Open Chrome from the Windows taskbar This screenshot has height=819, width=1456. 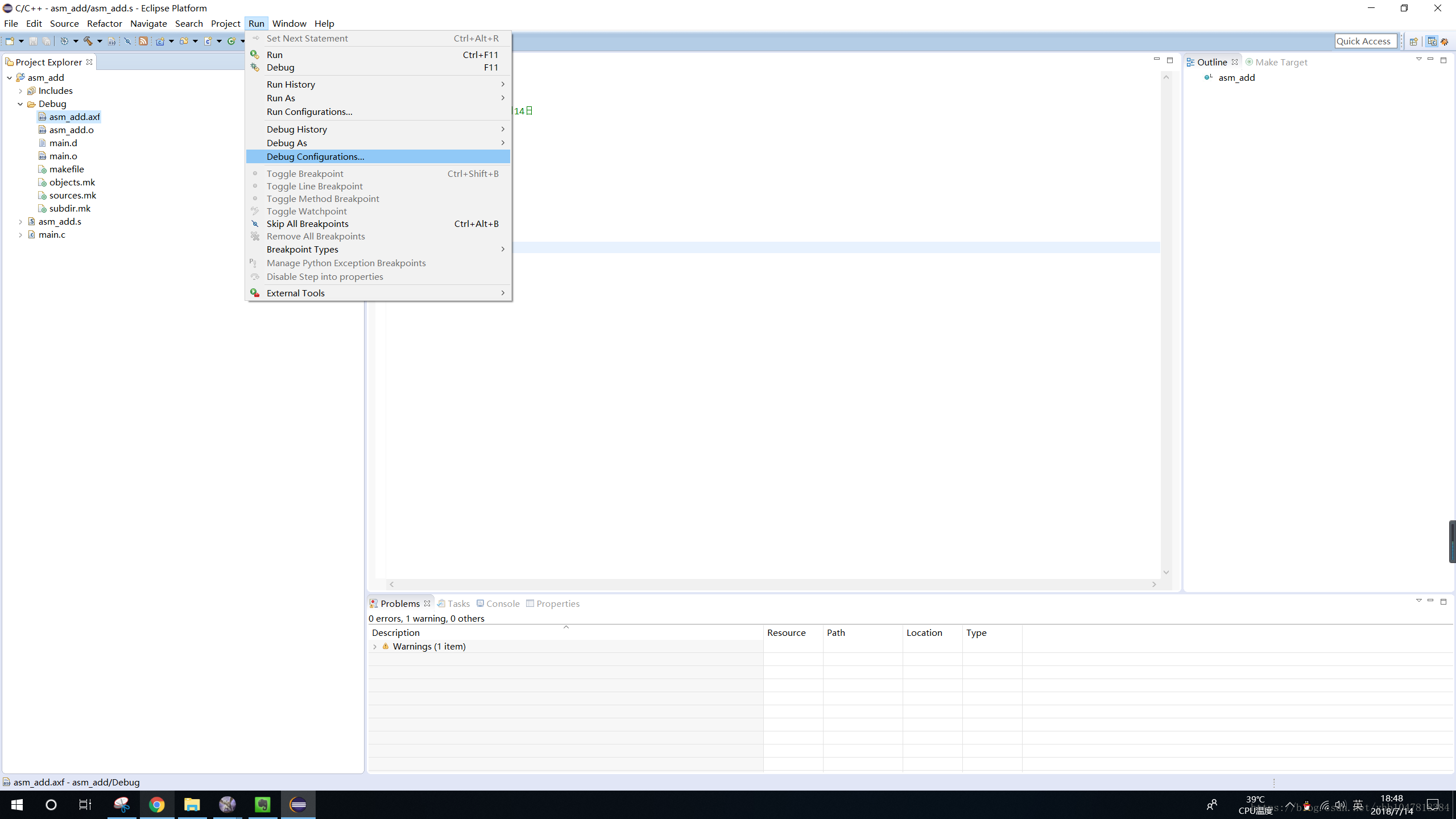(157, 804)
